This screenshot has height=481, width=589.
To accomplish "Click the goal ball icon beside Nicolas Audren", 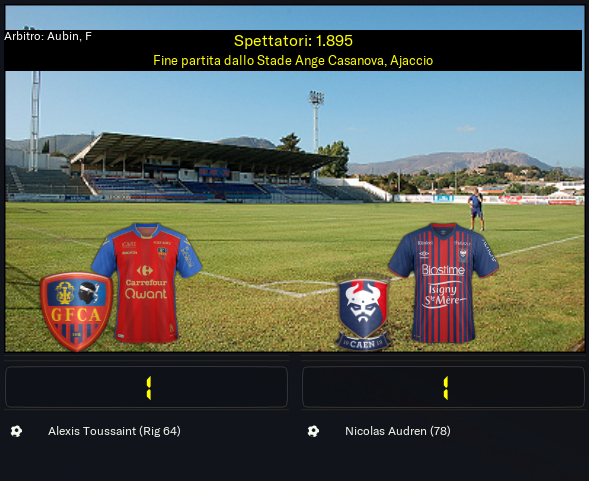I will (313, 431).
